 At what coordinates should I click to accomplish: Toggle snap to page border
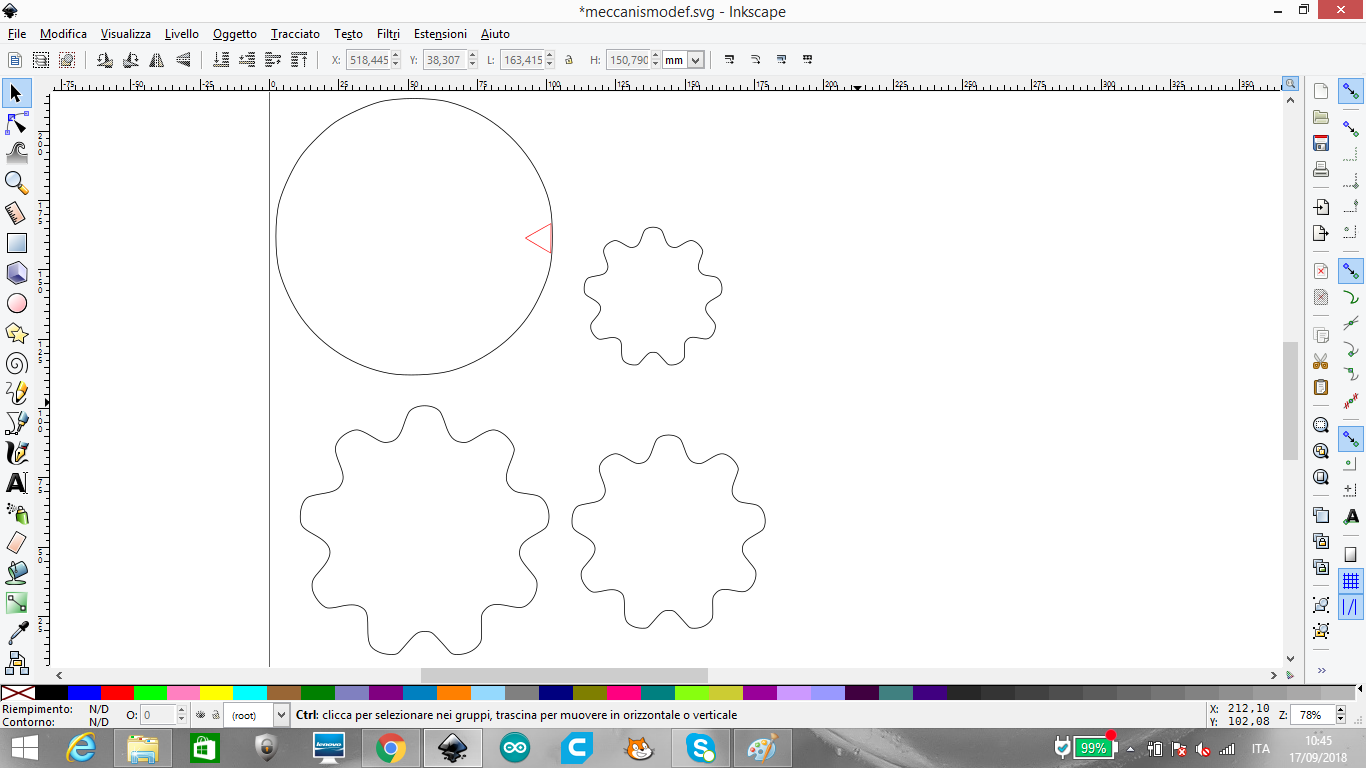[1351, 555]
